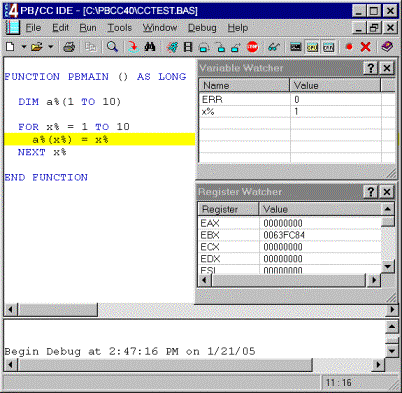
Task: Toggle the breakpoint red dot icon
Action: (349, 47)
